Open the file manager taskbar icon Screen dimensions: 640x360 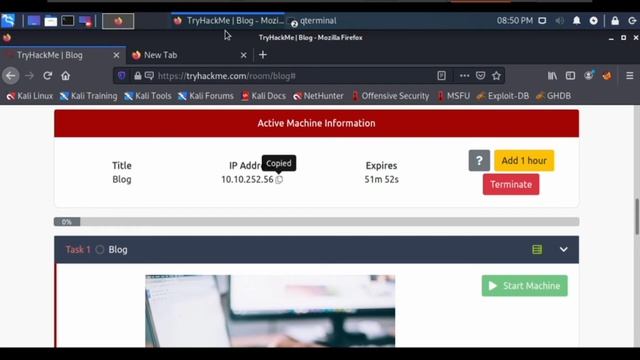(x=51, y=21)
